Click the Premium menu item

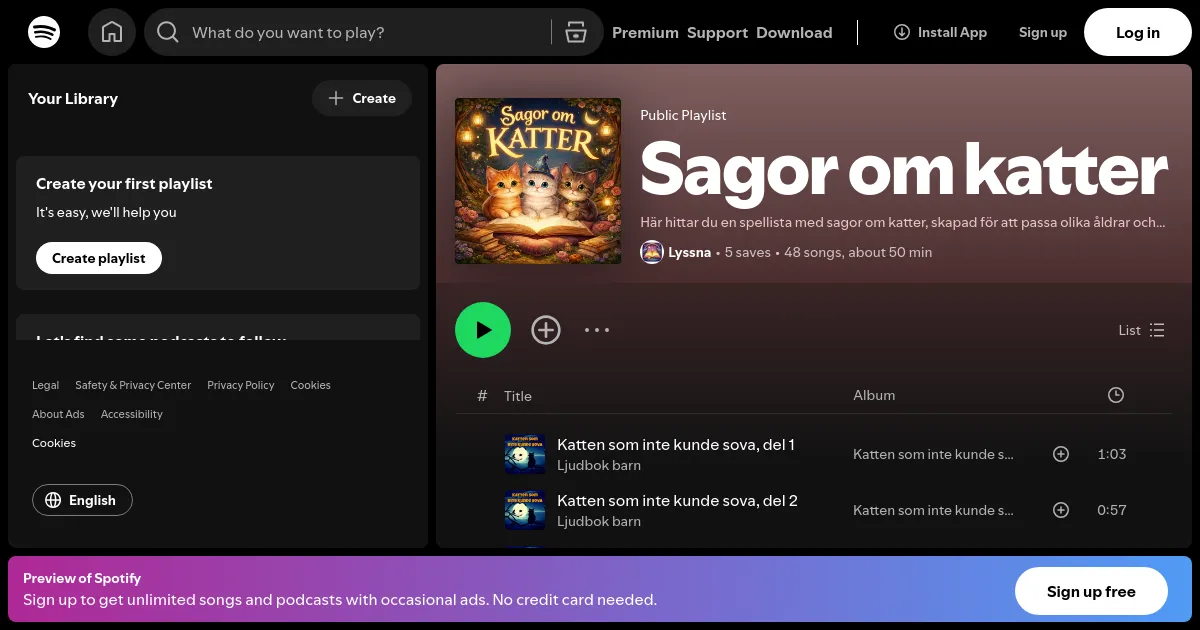pos(645,32)
